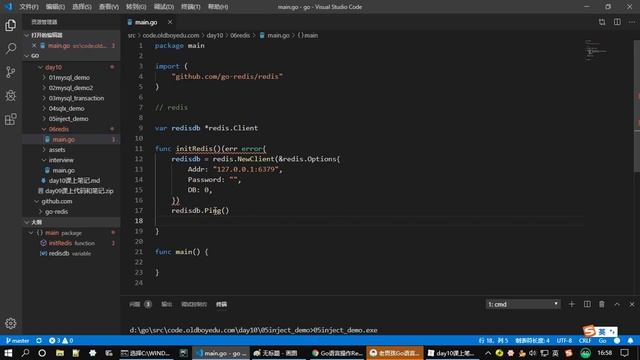
Task: Collapse the 06redis folder
Action: click(x=71, y=129)
